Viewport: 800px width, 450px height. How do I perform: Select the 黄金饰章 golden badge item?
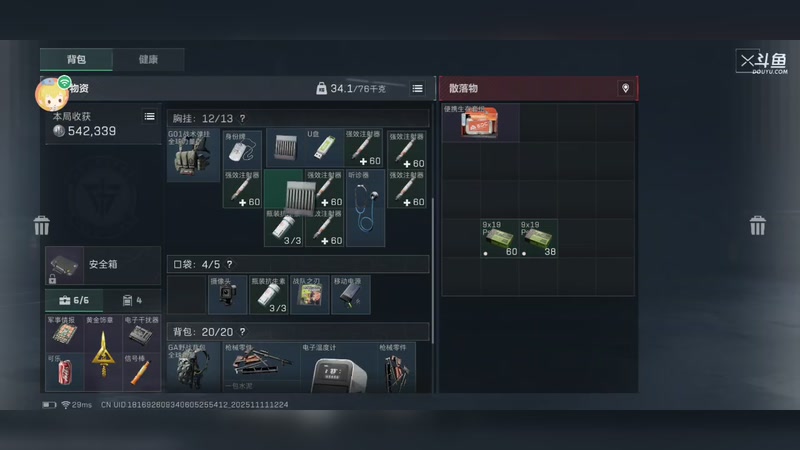pyautogui.click(x=103, y=353)
